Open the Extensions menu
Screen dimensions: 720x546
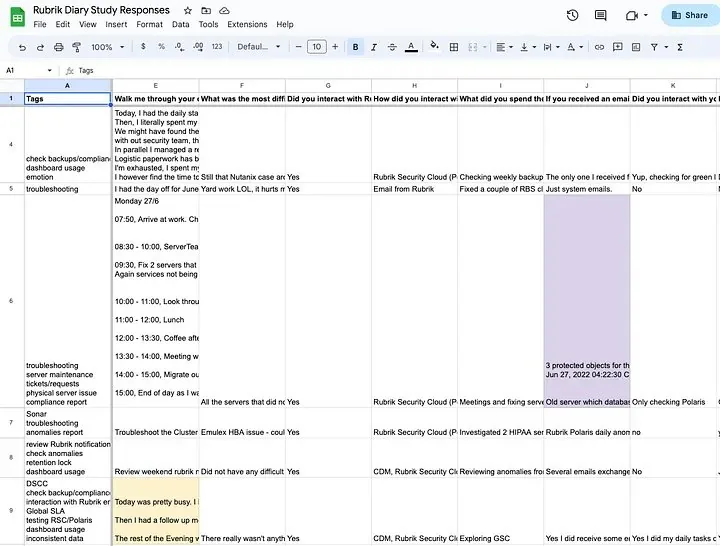pyautogui.click(x=247, y=24)
